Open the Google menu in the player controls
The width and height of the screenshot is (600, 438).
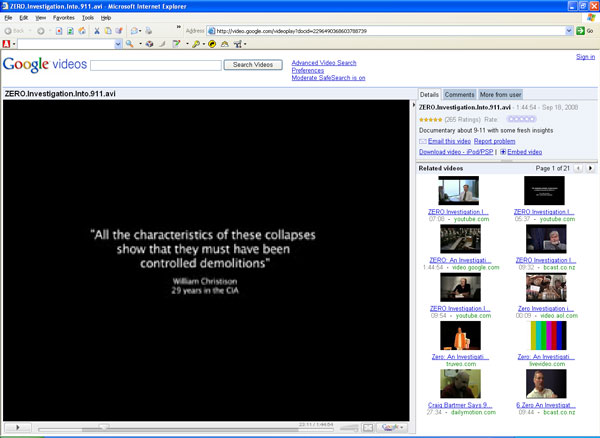pyautogui.click(x=392, y=428)
